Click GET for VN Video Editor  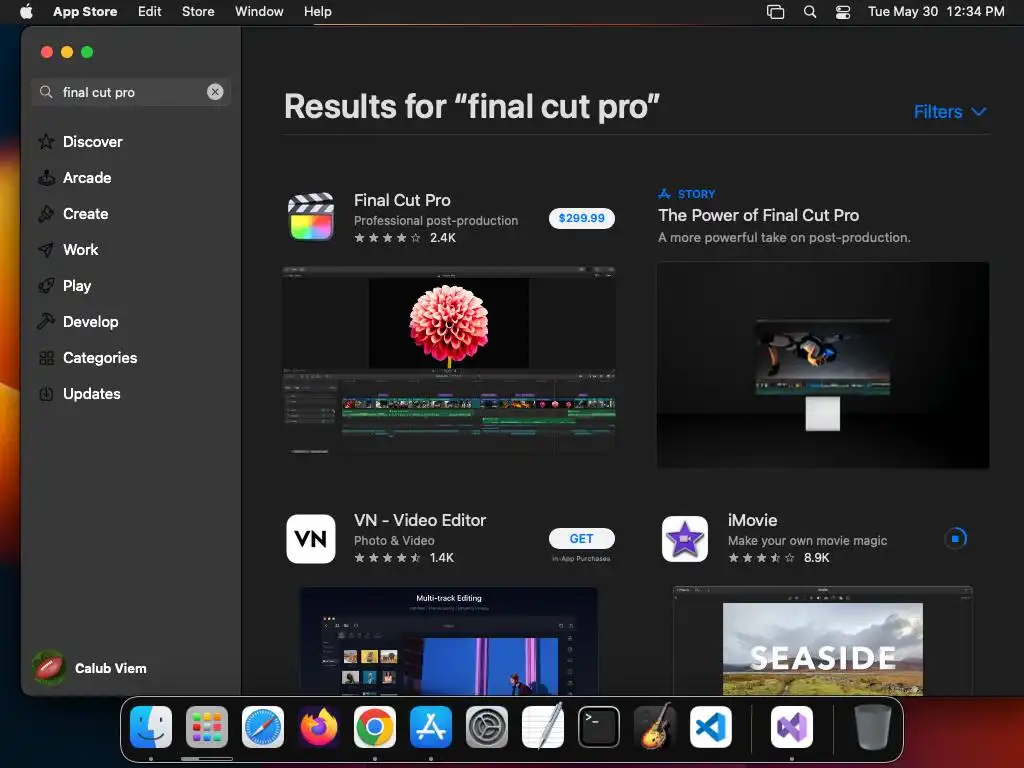click(x=582, y=539)
